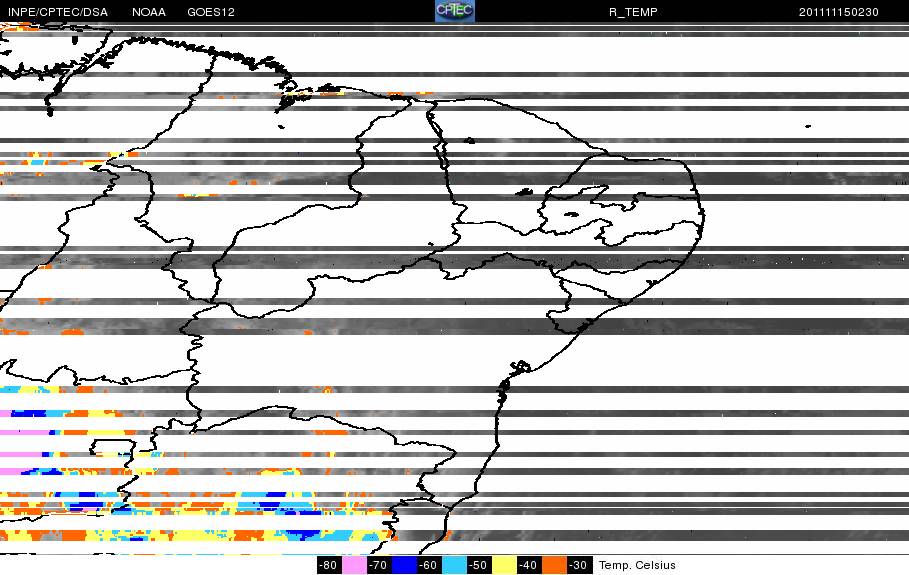Pick the dark blue legend swatch
The width and height of the screenshot is (909, 575).
pyautogui.click(x=404, y=566)
